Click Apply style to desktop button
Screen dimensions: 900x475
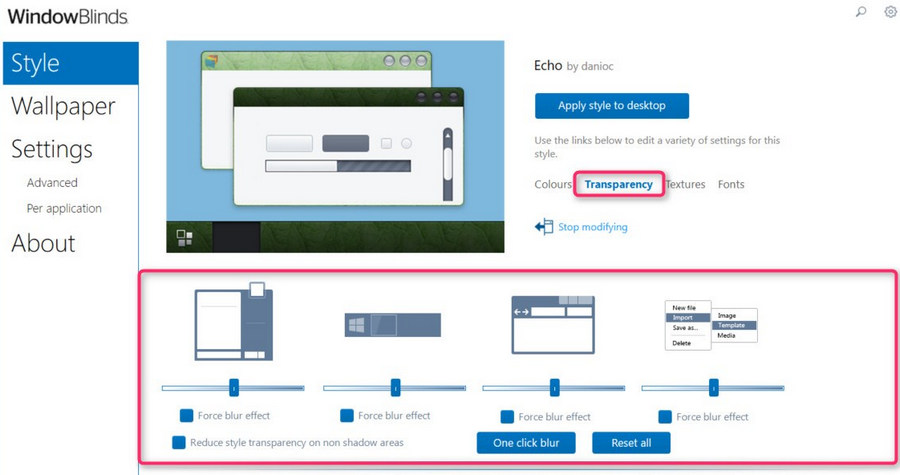(x=612, y=106)
